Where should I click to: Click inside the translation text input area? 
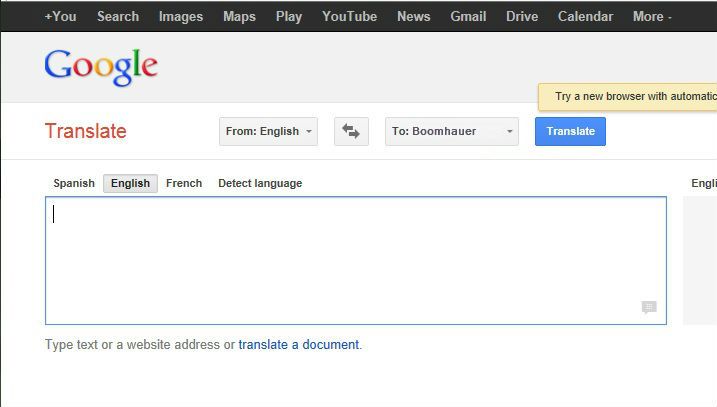[355, 260]
